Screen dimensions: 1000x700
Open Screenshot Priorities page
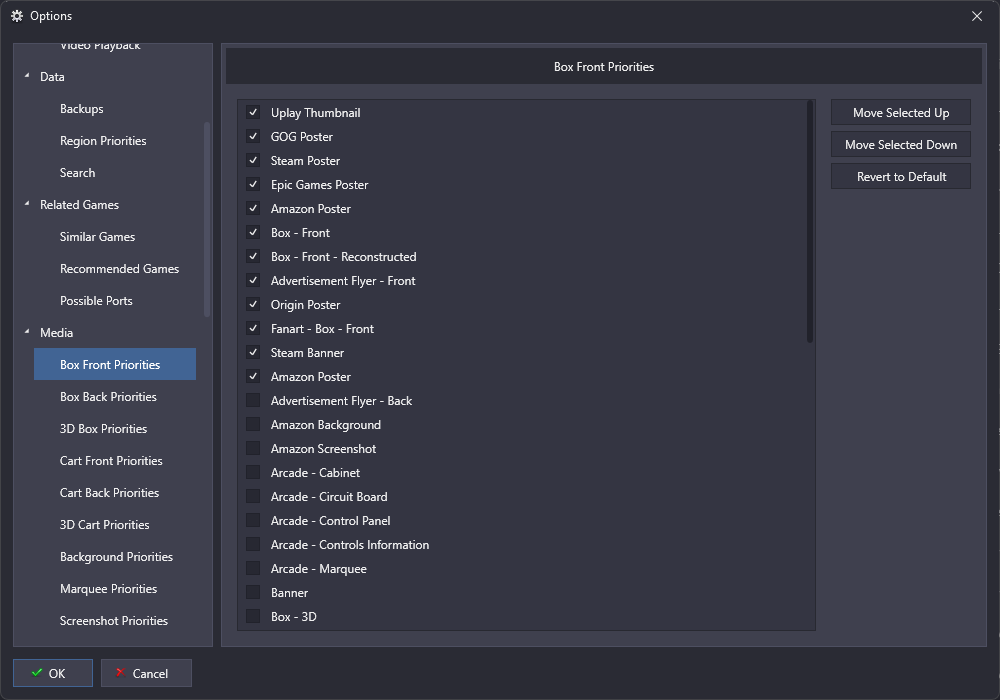114,620
